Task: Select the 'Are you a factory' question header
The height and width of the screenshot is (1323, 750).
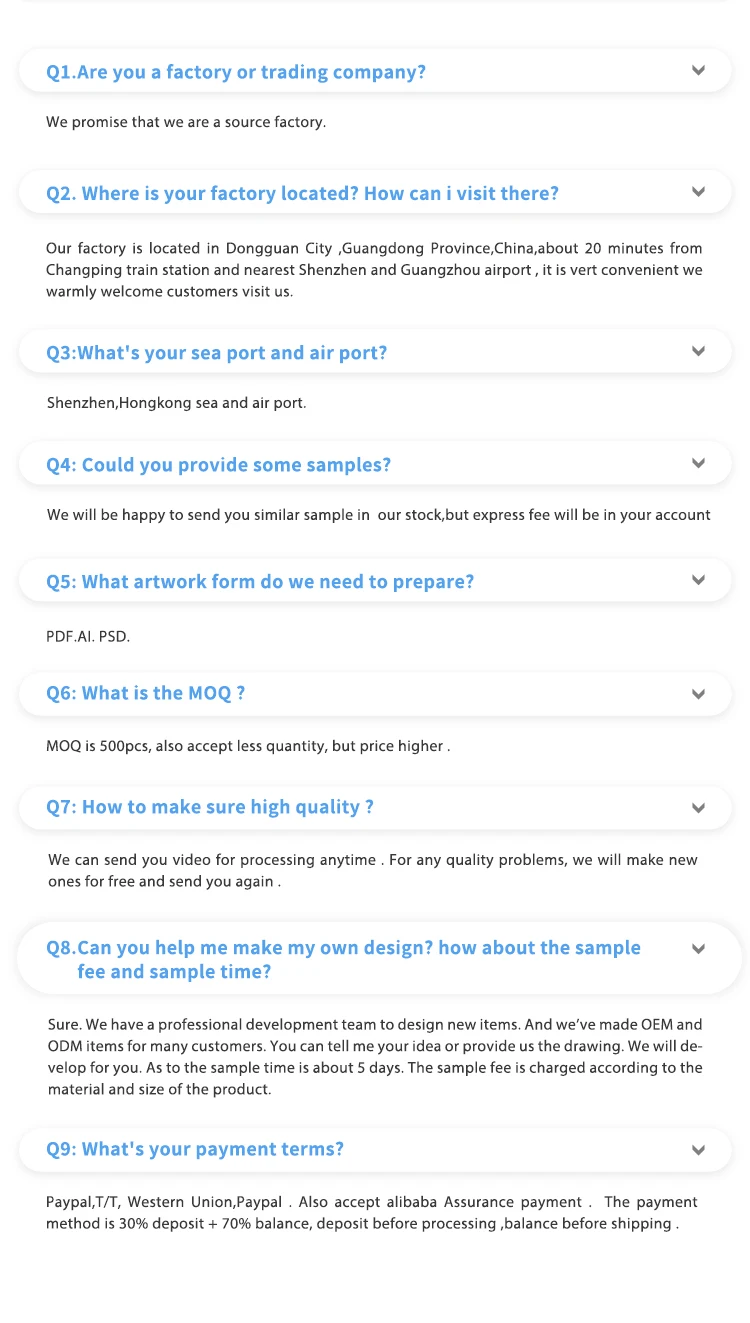Action: 236,72
